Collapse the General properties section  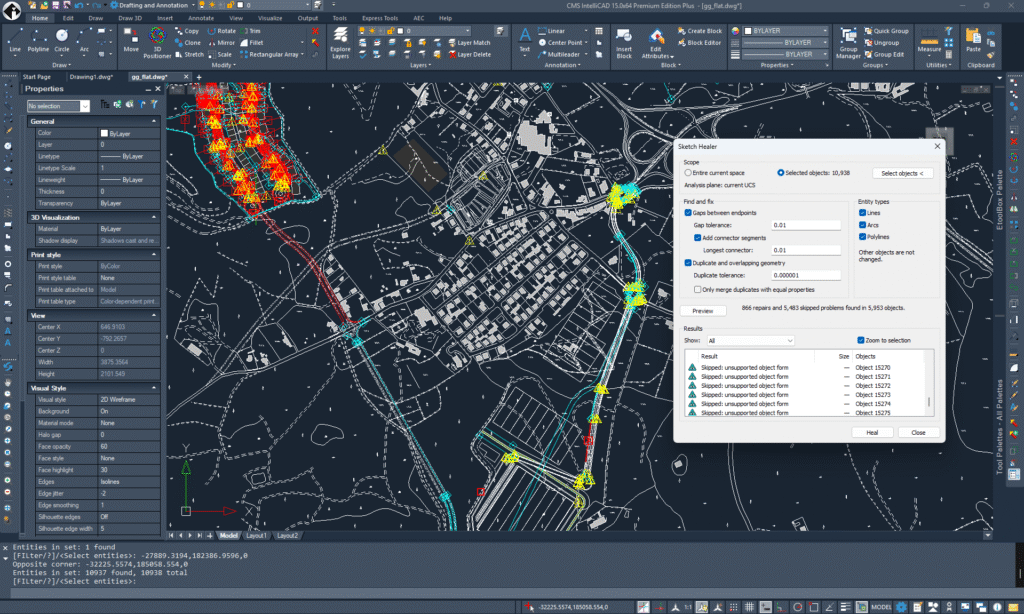pos(154,121)
